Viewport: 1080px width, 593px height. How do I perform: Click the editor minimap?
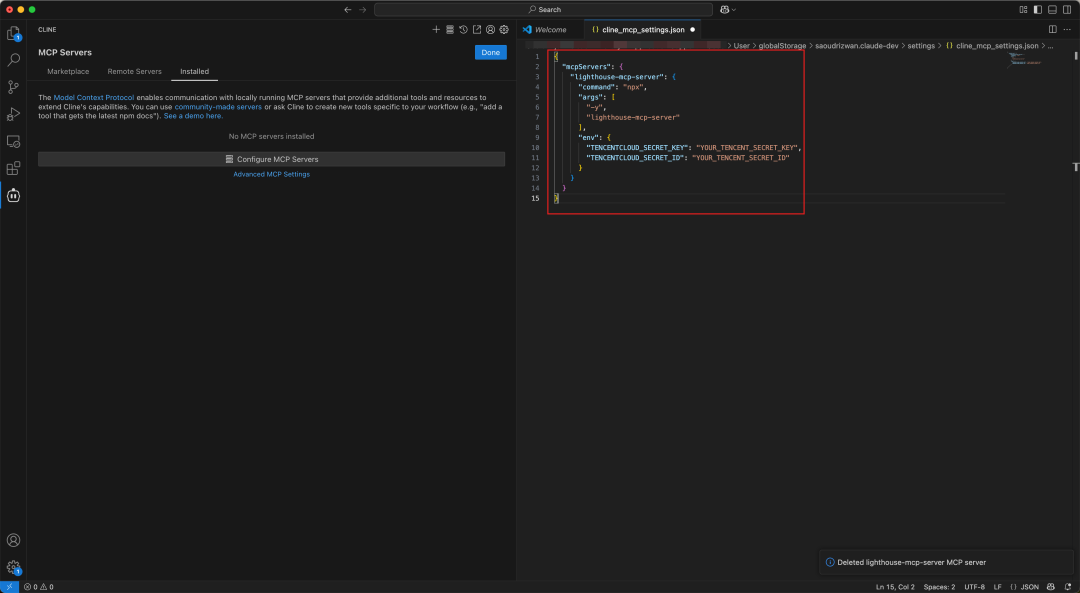point(1025,59)
